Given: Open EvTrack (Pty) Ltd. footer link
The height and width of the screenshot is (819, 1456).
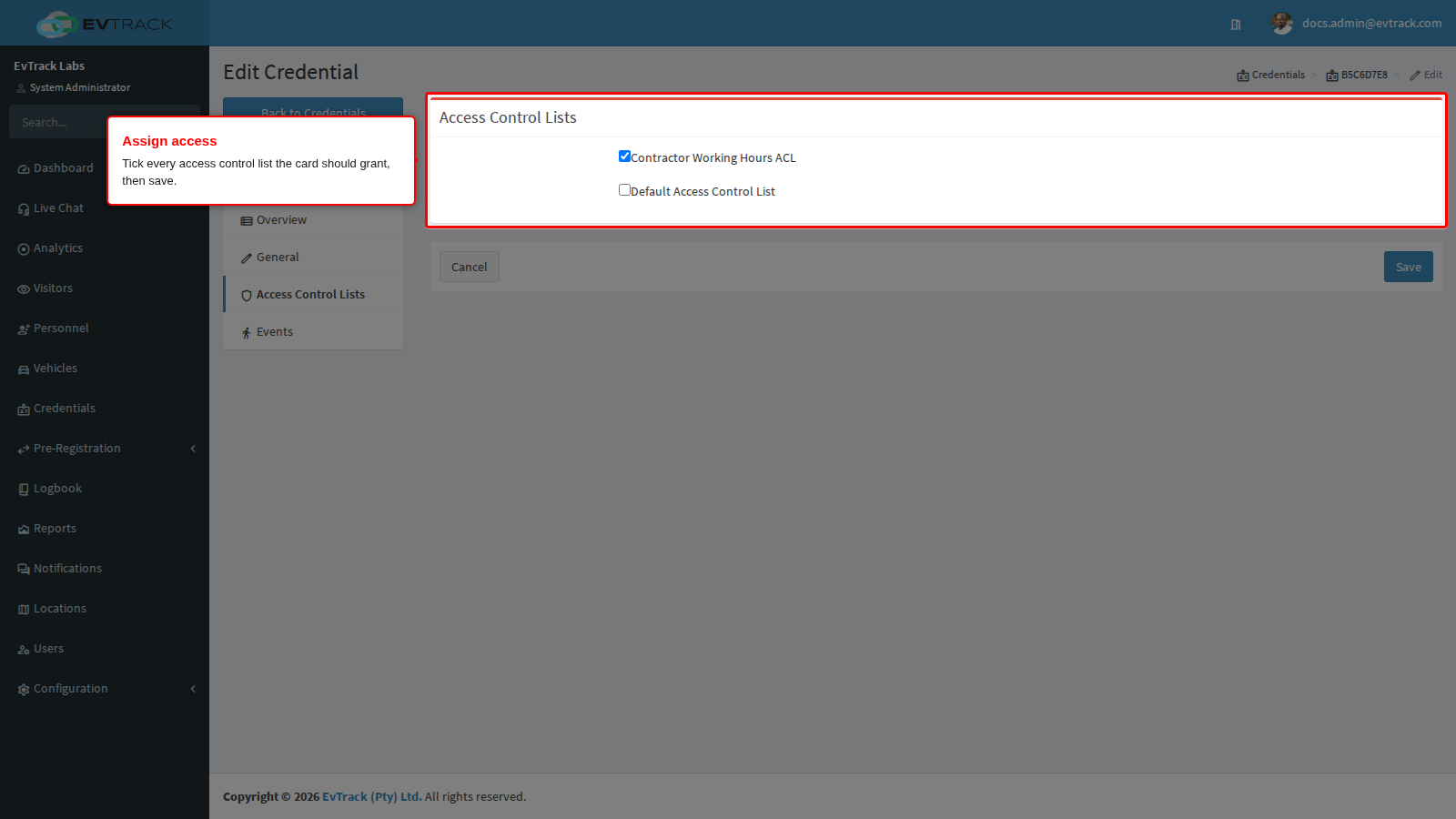Looking at the screenshot, I should tap(372, 796).
